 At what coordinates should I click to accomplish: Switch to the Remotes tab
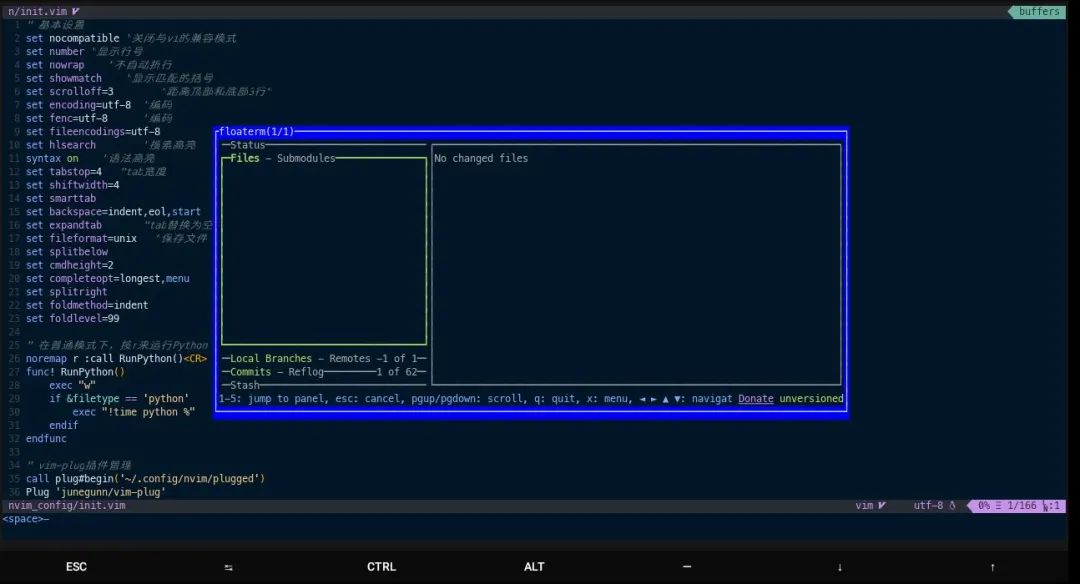349,359
